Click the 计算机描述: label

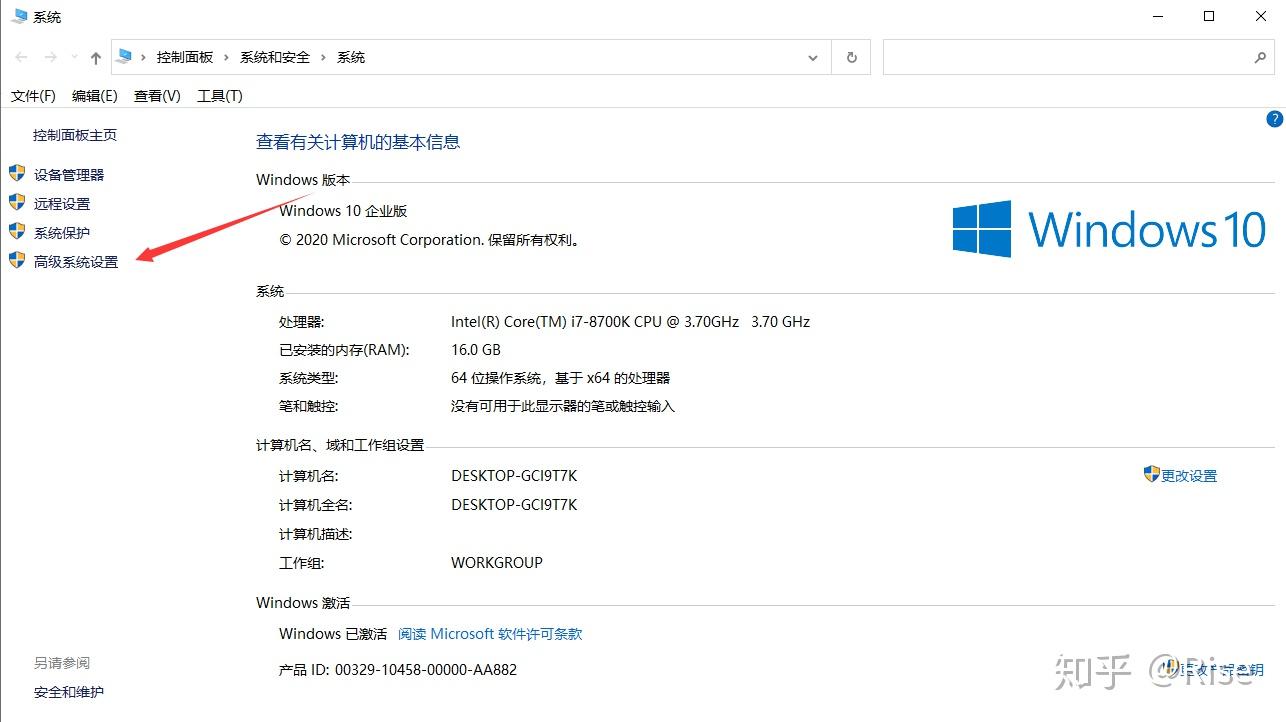316,534
